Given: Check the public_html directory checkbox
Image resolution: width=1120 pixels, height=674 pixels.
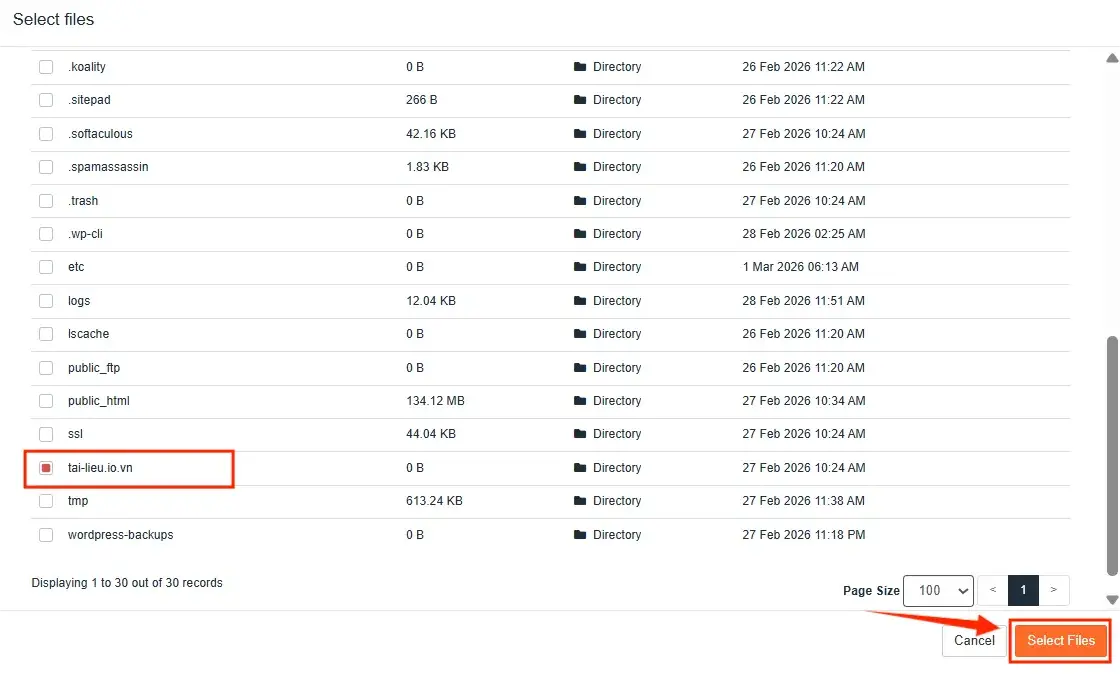Looking at the screenshot, I should [46, 401].
